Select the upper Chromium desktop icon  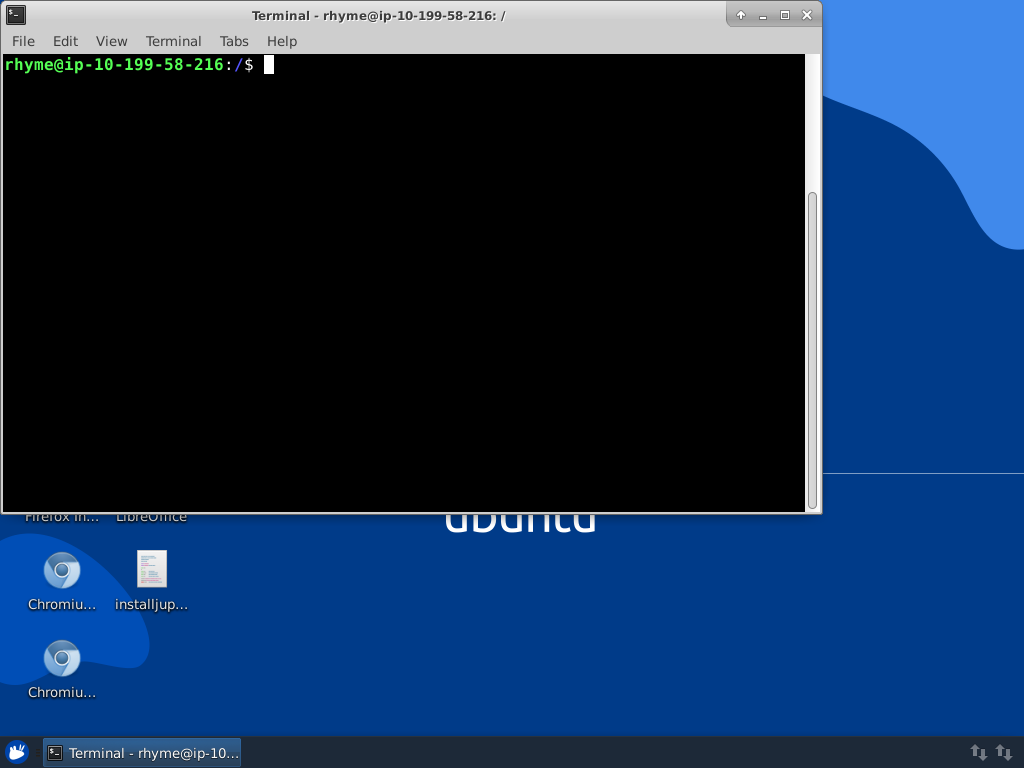tap(62, 582)
